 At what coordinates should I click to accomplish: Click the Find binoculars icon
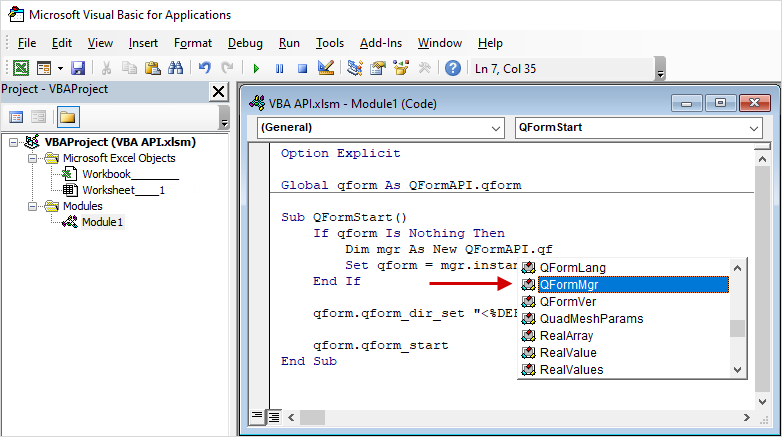(x=175, y=68)
